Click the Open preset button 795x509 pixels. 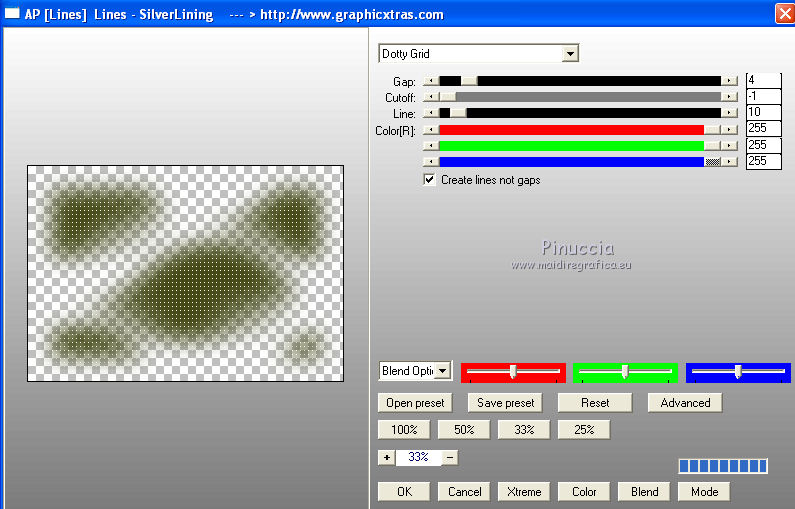tap(415, 403)
